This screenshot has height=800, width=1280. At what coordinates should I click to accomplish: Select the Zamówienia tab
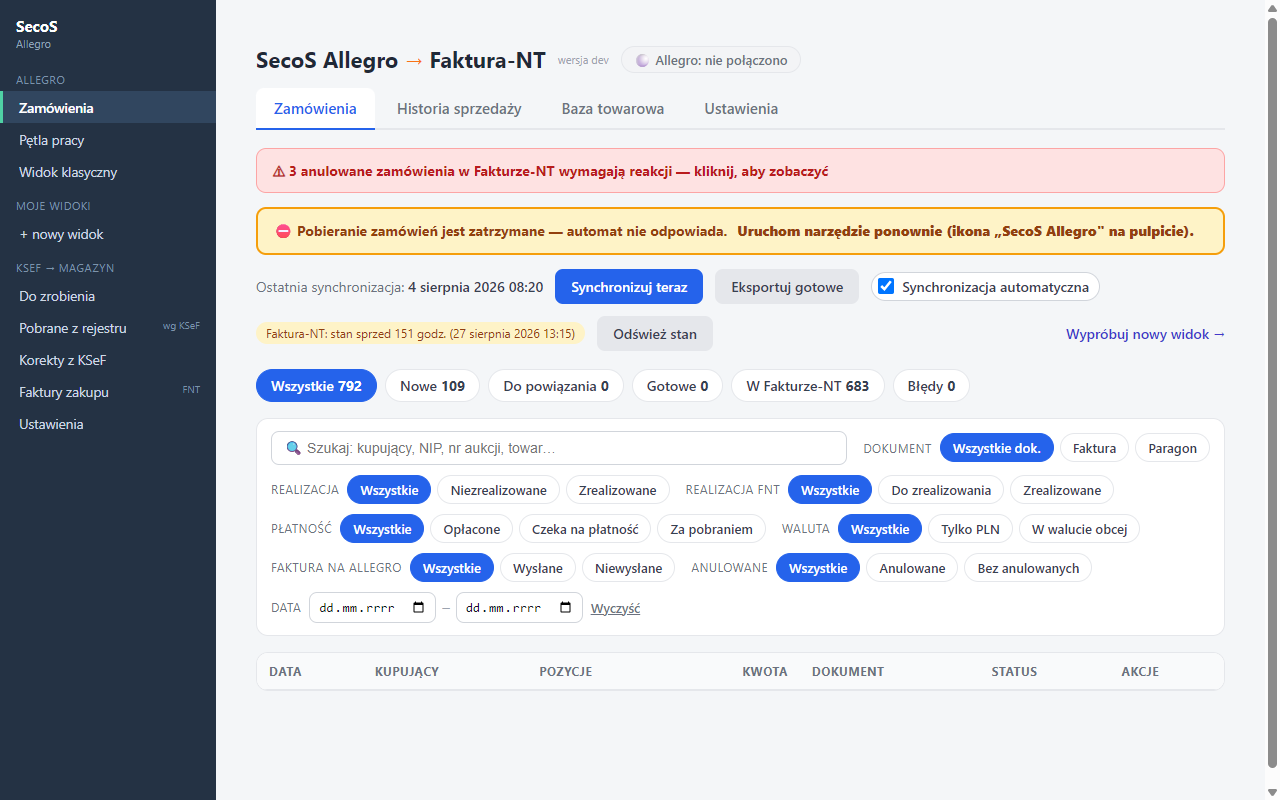[315, 109]
